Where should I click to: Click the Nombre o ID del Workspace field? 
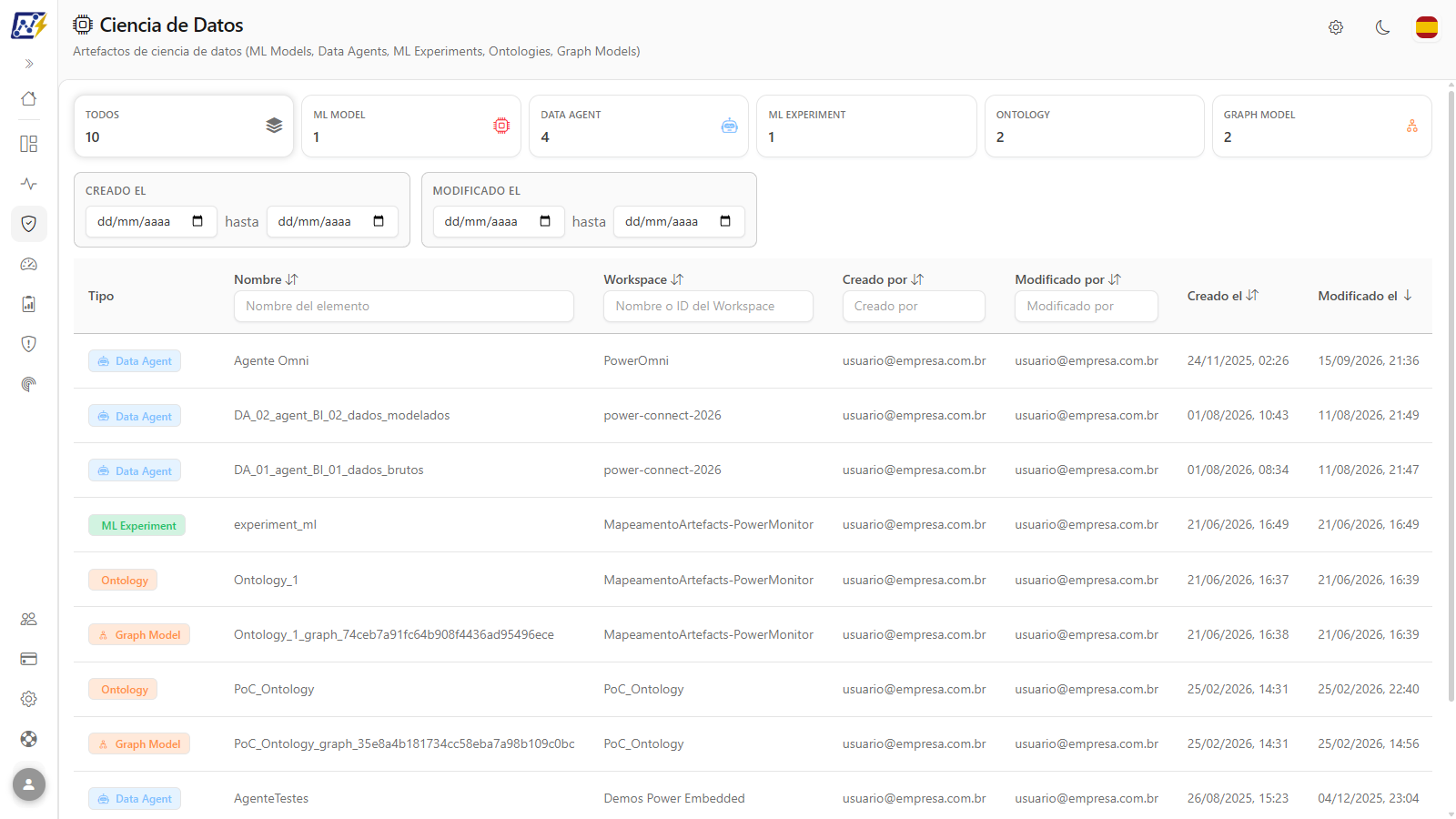coord(708,306)
